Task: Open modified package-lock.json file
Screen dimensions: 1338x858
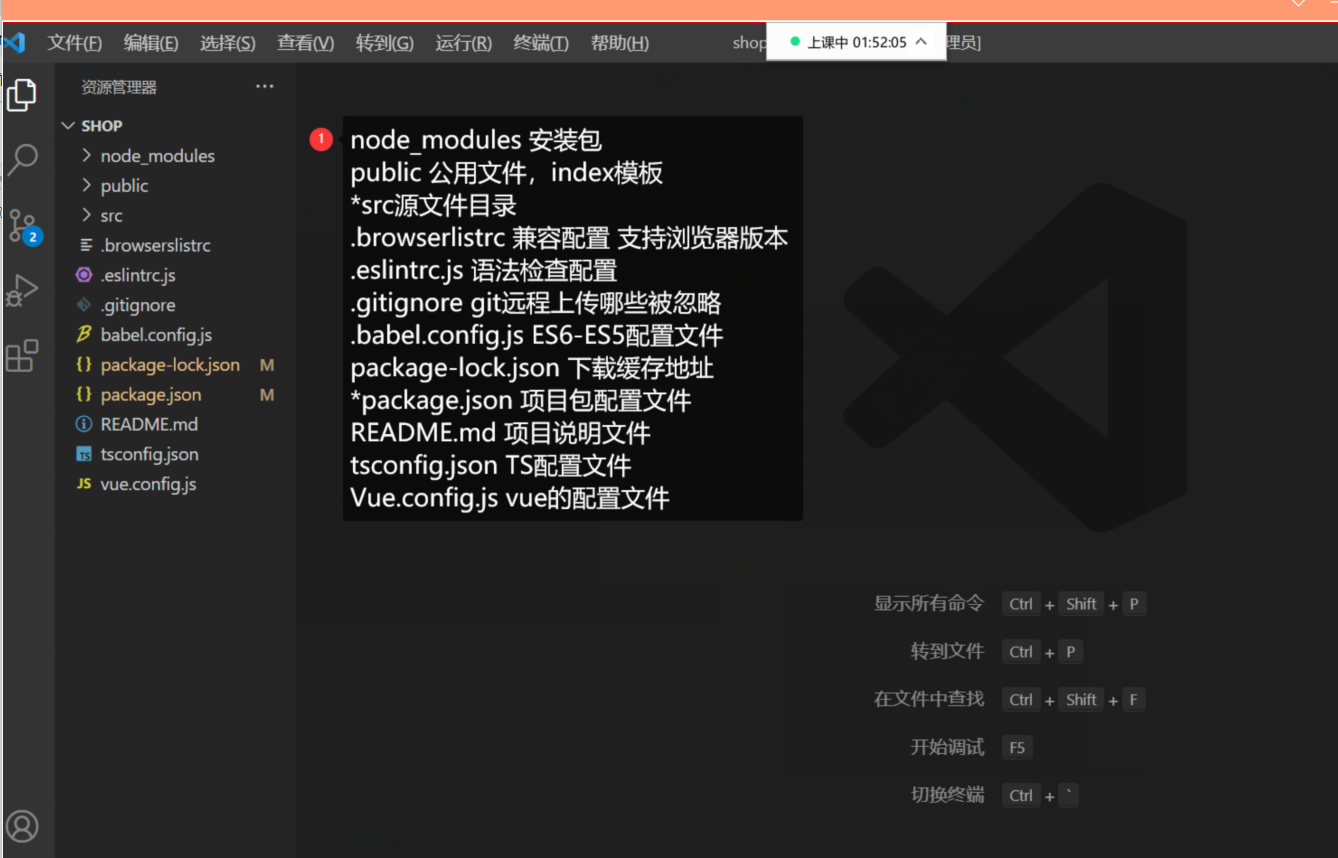Action: coord(170,365)
